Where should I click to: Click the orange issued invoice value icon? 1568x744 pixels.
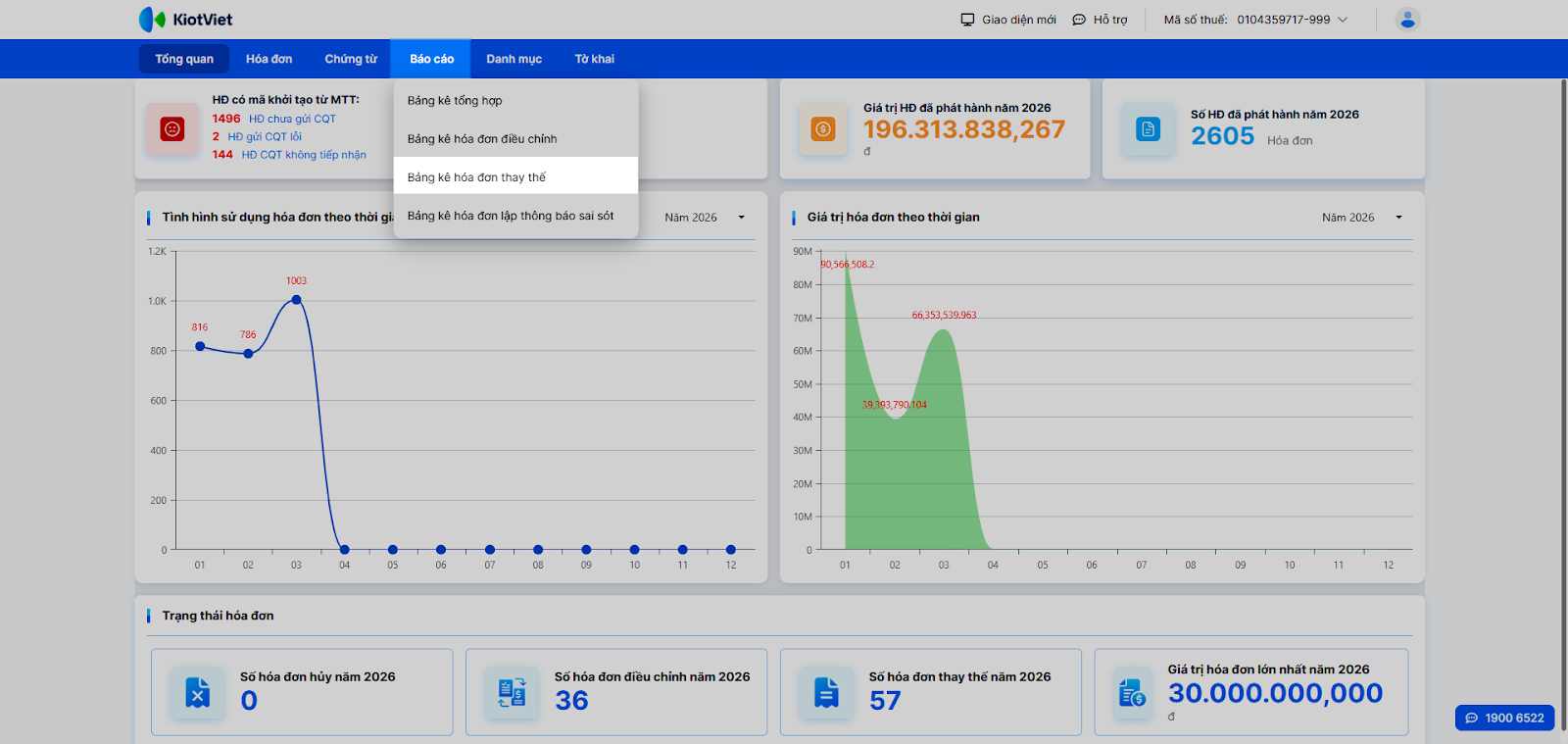(823, 129)
